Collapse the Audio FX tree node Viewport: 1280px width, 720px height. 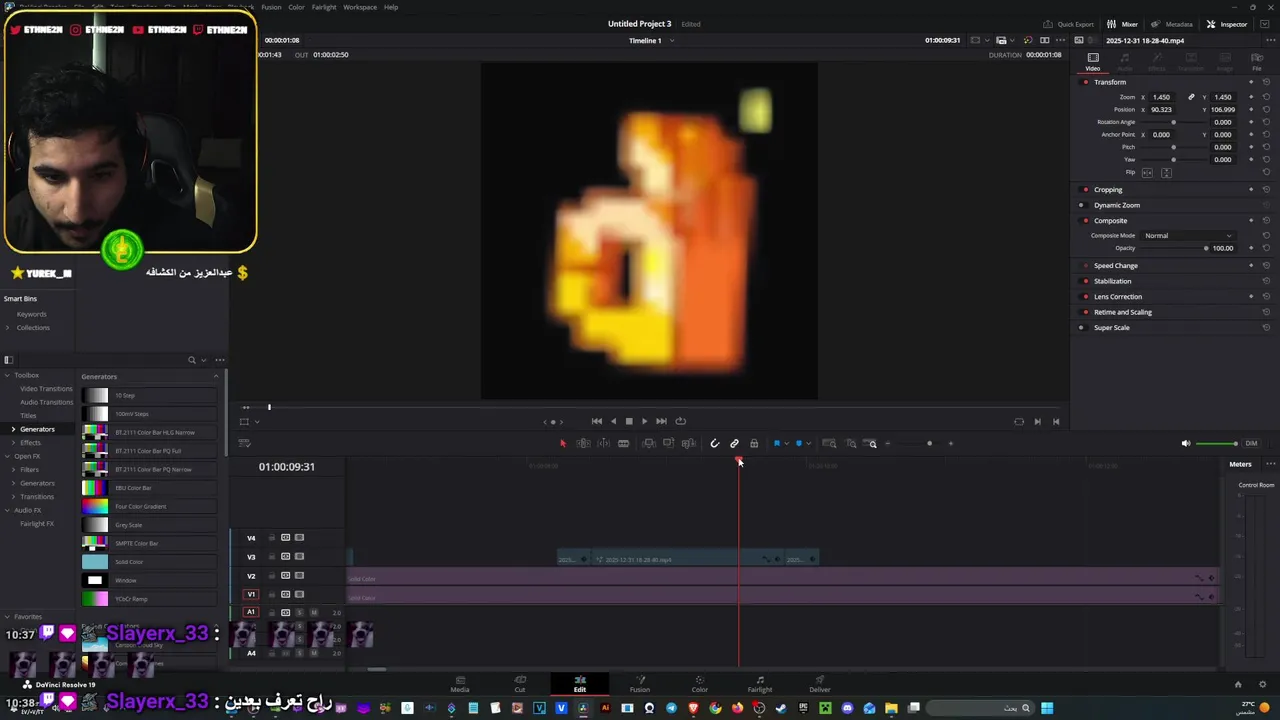click(x=7, y=510)
